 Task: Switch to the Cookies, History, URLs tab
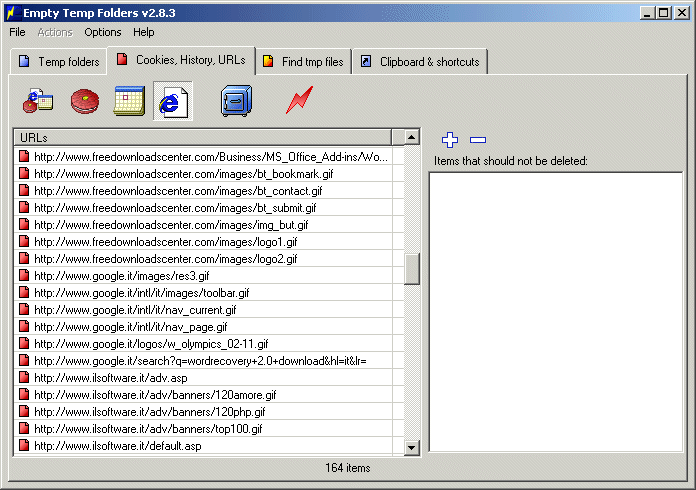(x=182, y=60)
